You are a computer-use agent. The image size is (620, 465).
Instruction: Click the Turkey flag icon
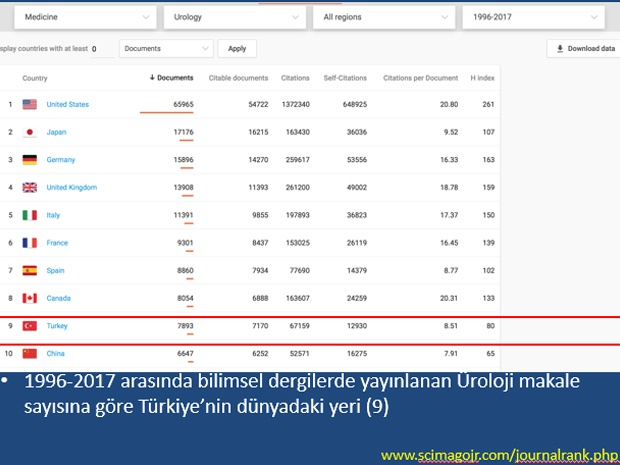(x=29, y=326)
